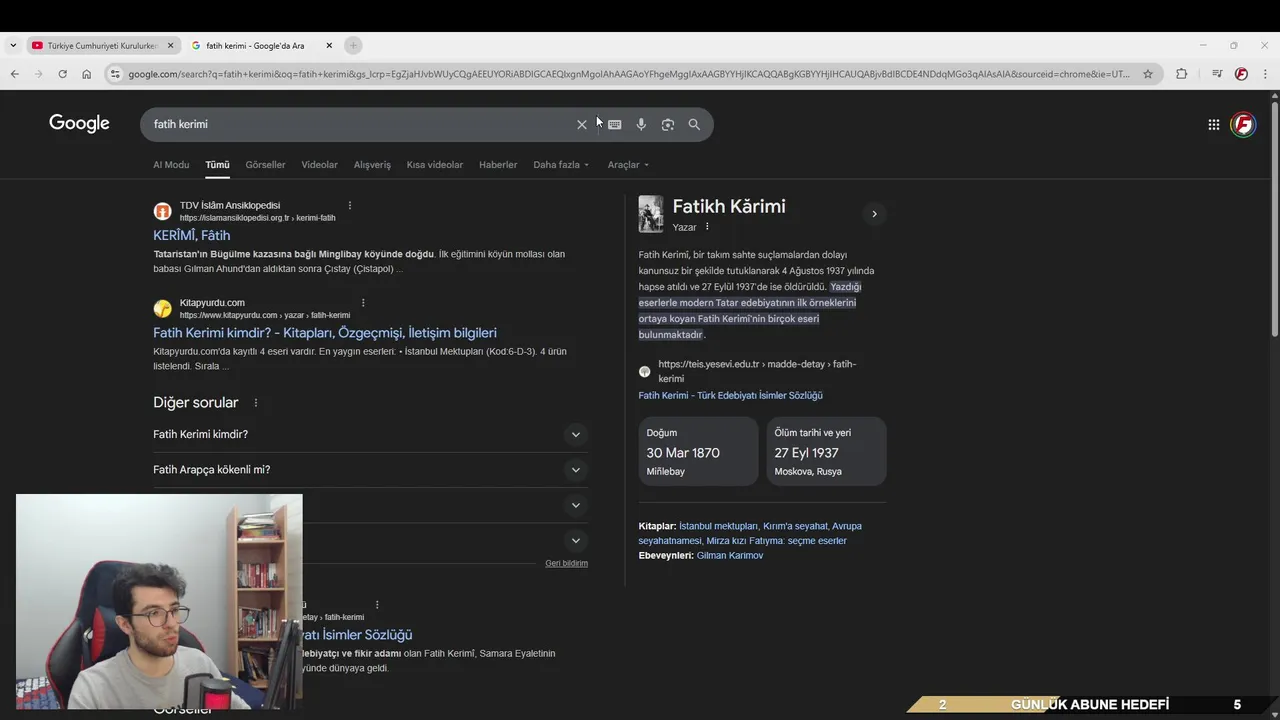Open the Google apps grid
The height and width of the screenshot is (720, 1280).
[x=1213, y=125]
